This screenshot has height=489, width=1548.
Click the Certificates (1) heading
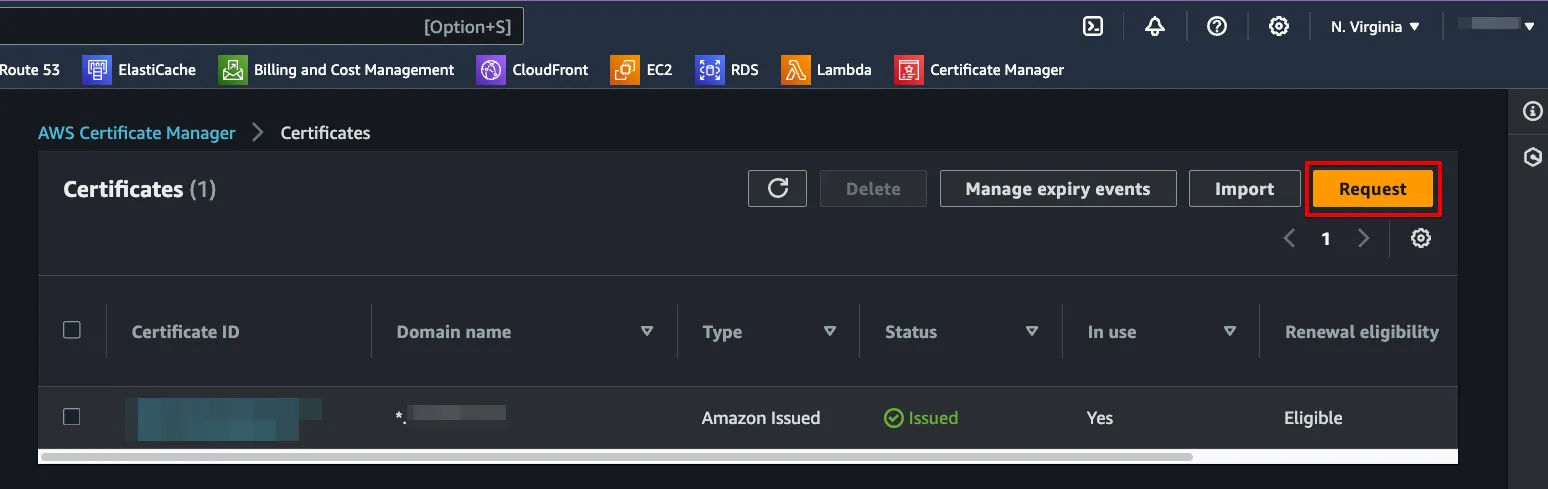click(140, 189)
